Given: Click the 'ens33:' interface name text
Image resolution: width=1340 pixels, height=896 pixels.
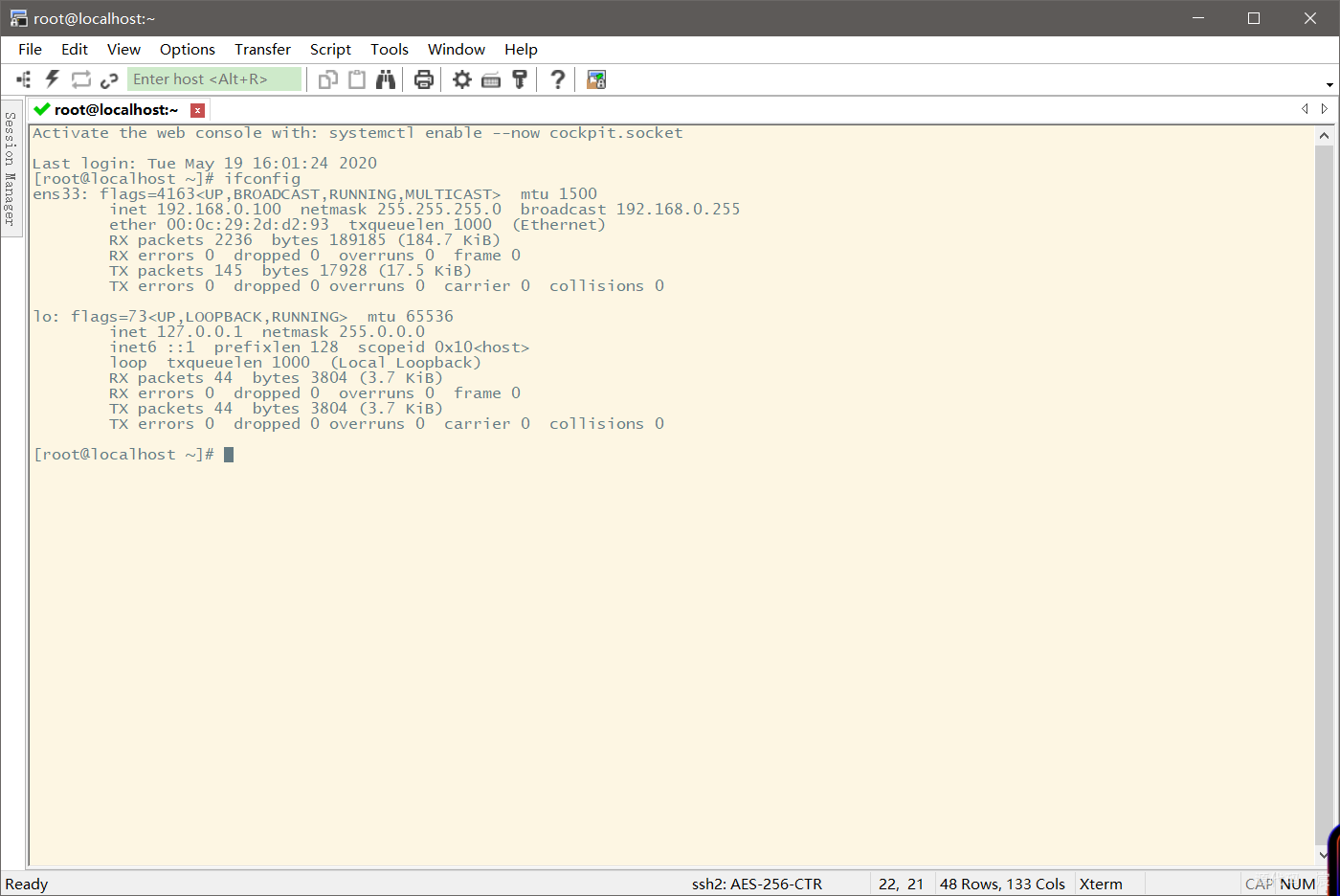Looking at the screenshot, I should [61, 194].
